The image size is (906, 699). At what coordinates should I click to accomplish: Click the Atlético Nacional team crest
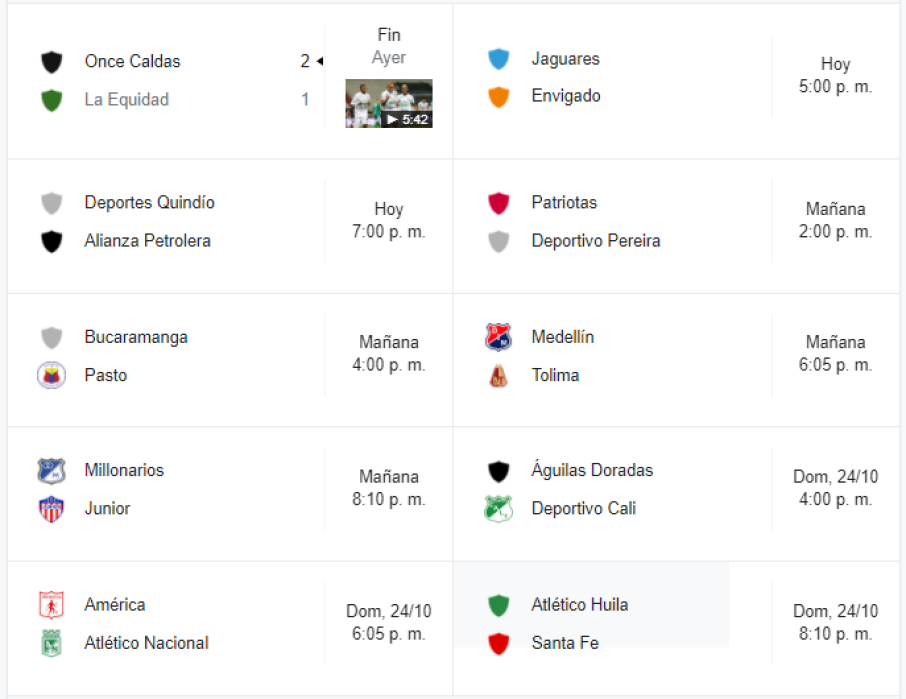tap(51, 643)
